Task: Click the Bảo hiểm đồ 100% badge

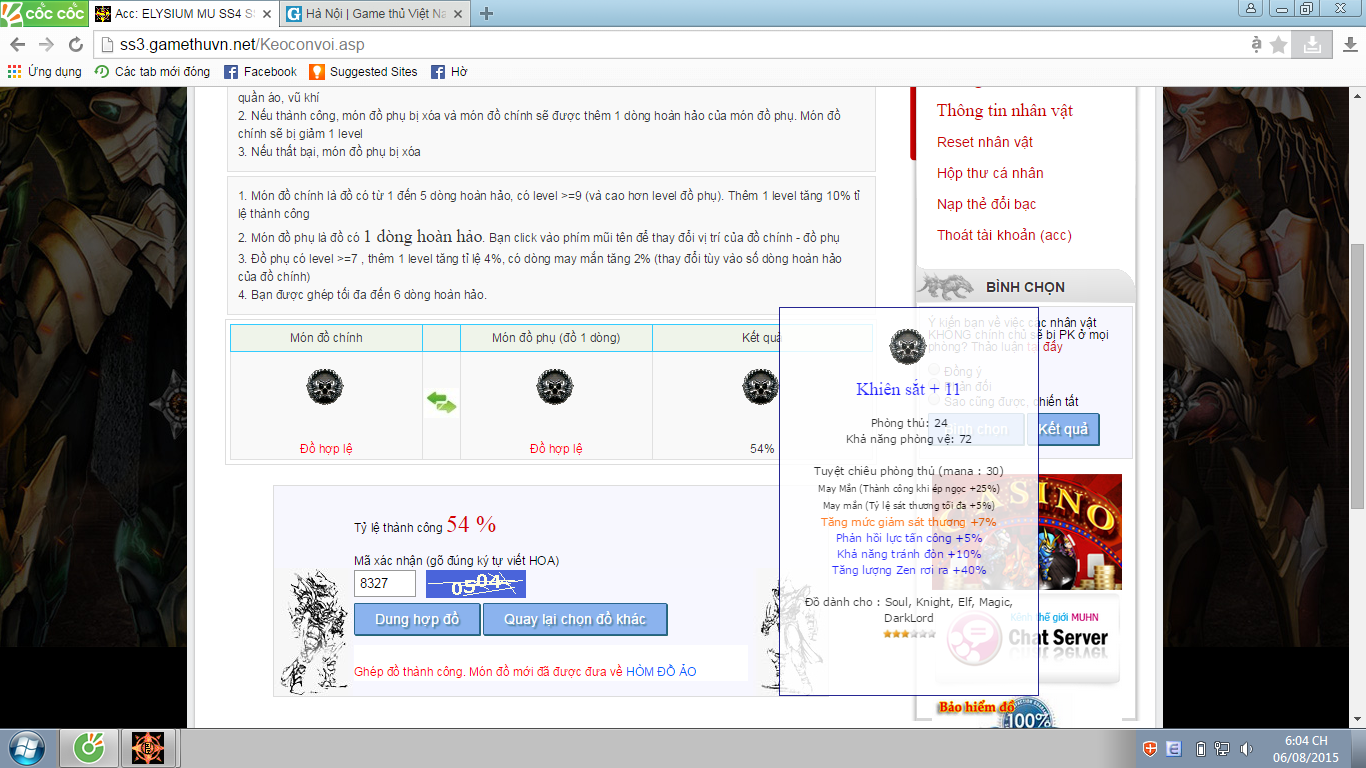Action: [995, 713]
